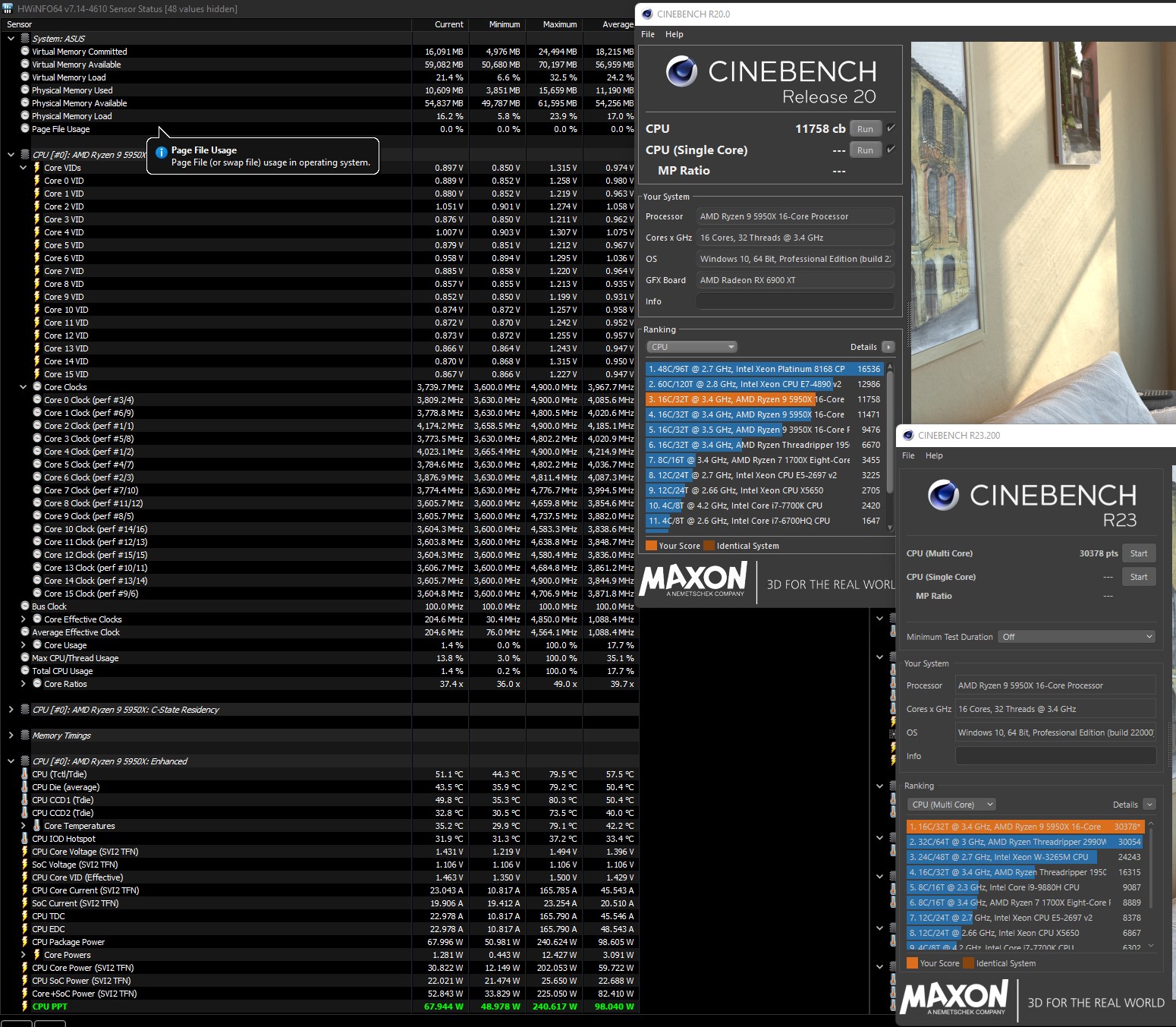Viewport: 1176px width, 1027px height.
Task: Toggle the CPU test checkbox in Cinebench R20
Action: [891, 128]
